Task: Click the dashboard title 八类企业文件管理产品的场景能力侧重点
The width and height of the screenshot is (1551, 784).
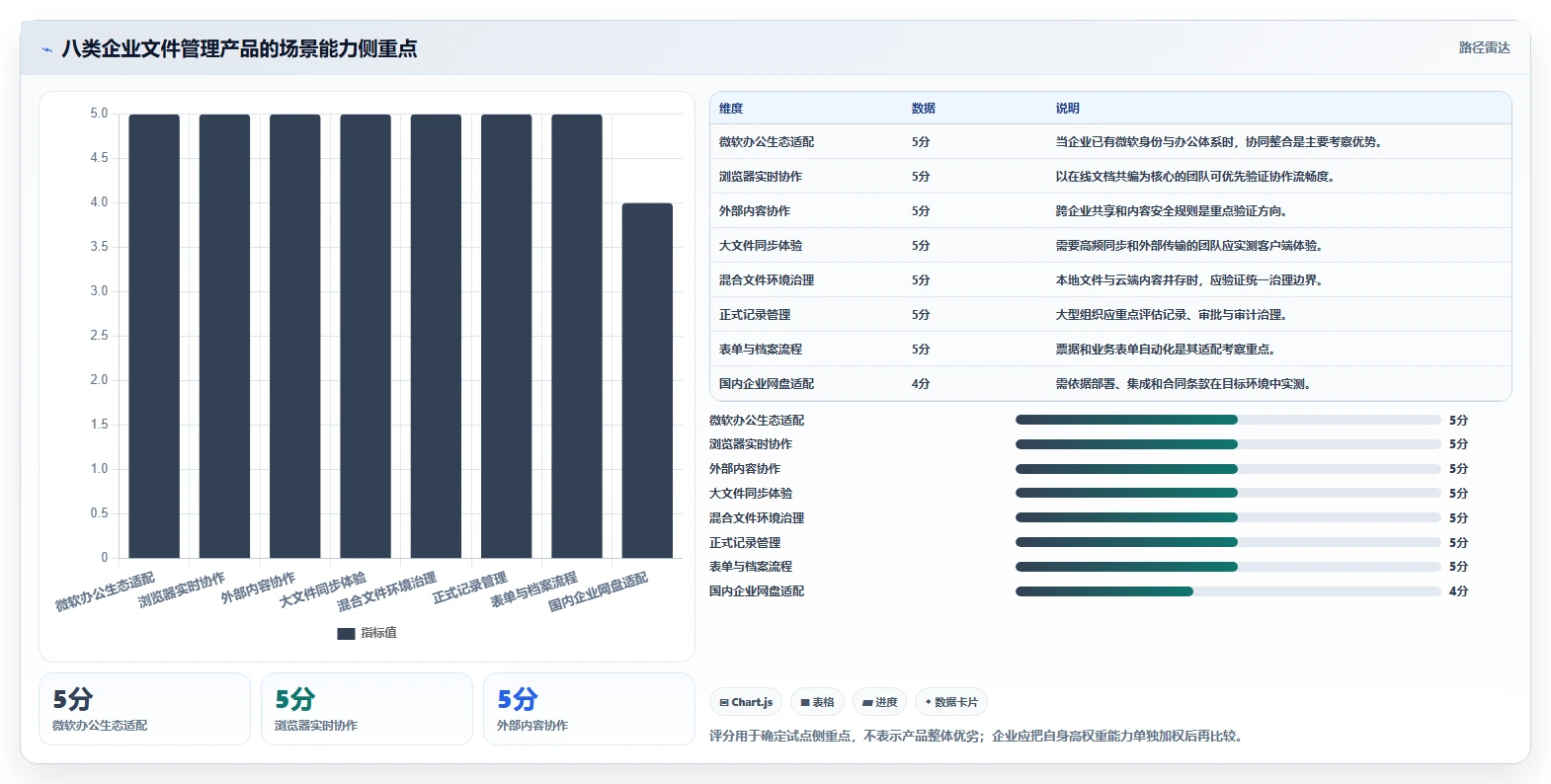Action: click(239, 48)
